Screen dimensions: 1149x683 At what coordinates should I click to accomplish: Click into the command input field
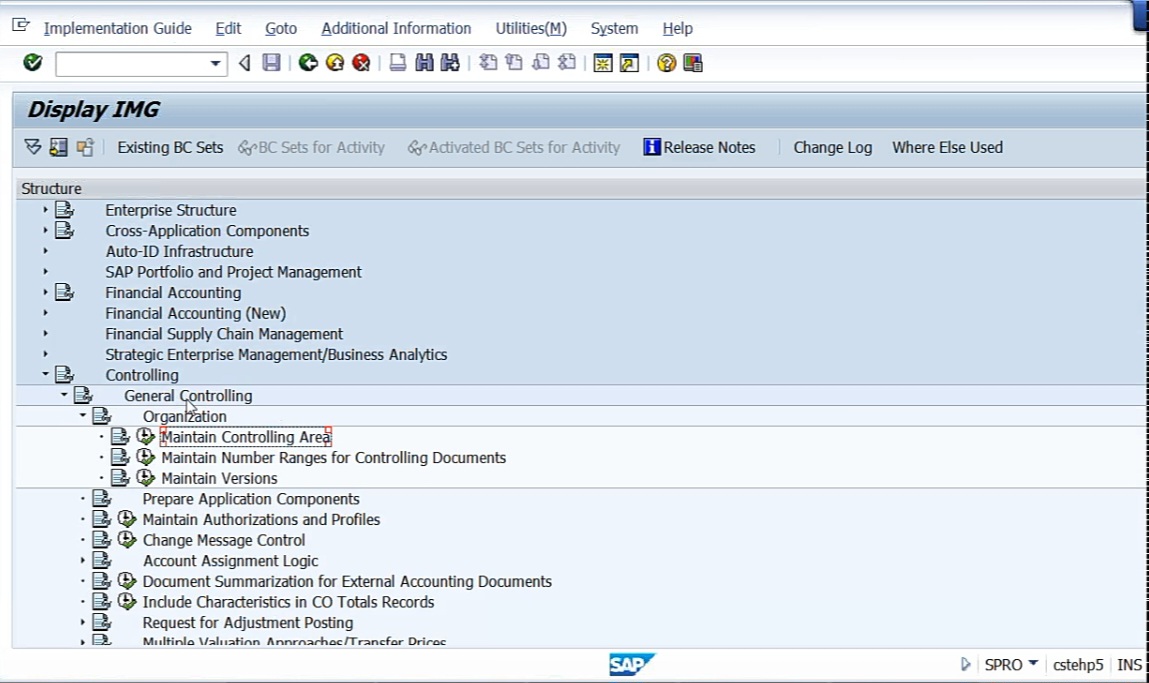pos(132,64)
